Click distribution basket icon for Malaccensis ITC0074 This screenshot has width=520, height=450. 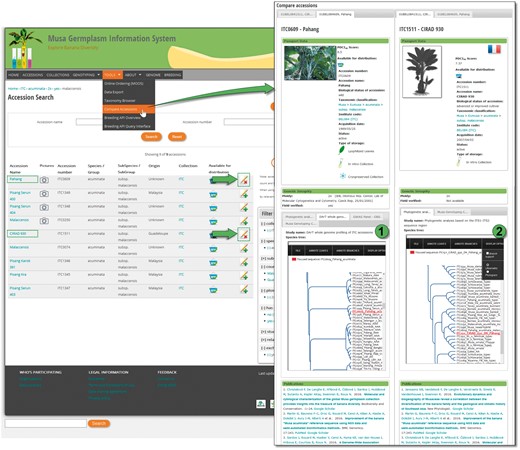tap(213, 249)
